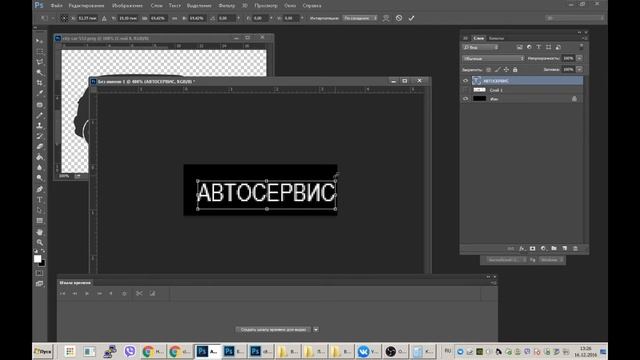Open timeline creation type dropdown arrow
The image size is (640, 360).
pos(316,329)
